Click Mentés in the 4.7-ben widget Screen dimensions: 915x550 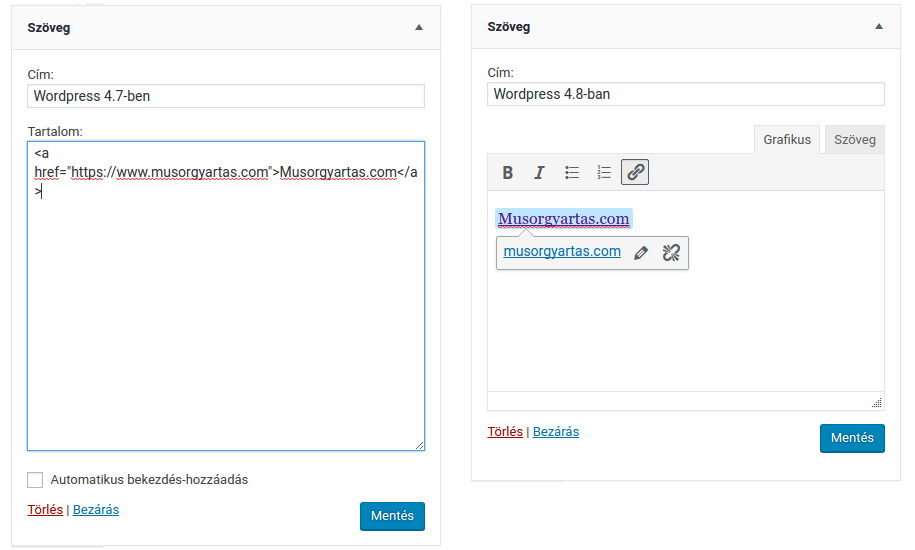point(392,516)
